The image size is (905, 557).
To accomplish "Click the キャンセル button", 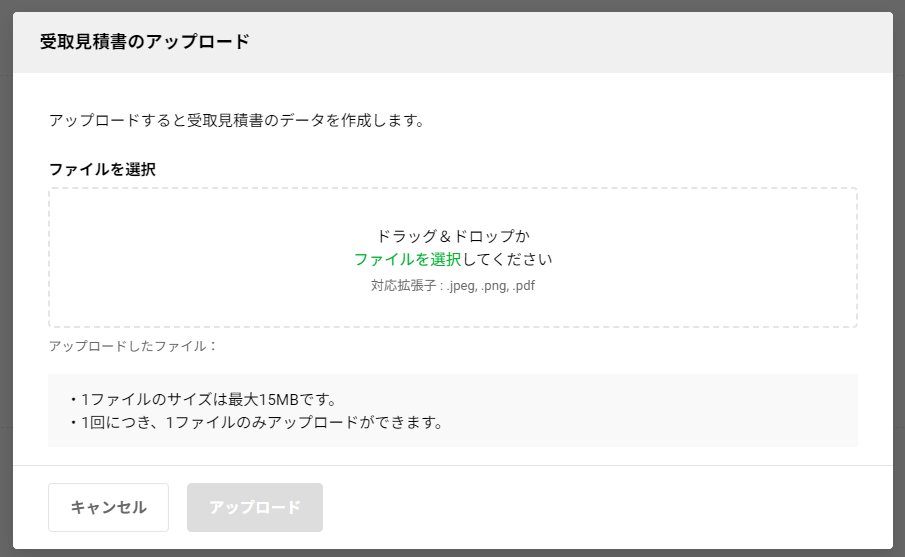I will click(x=109, y=507).
